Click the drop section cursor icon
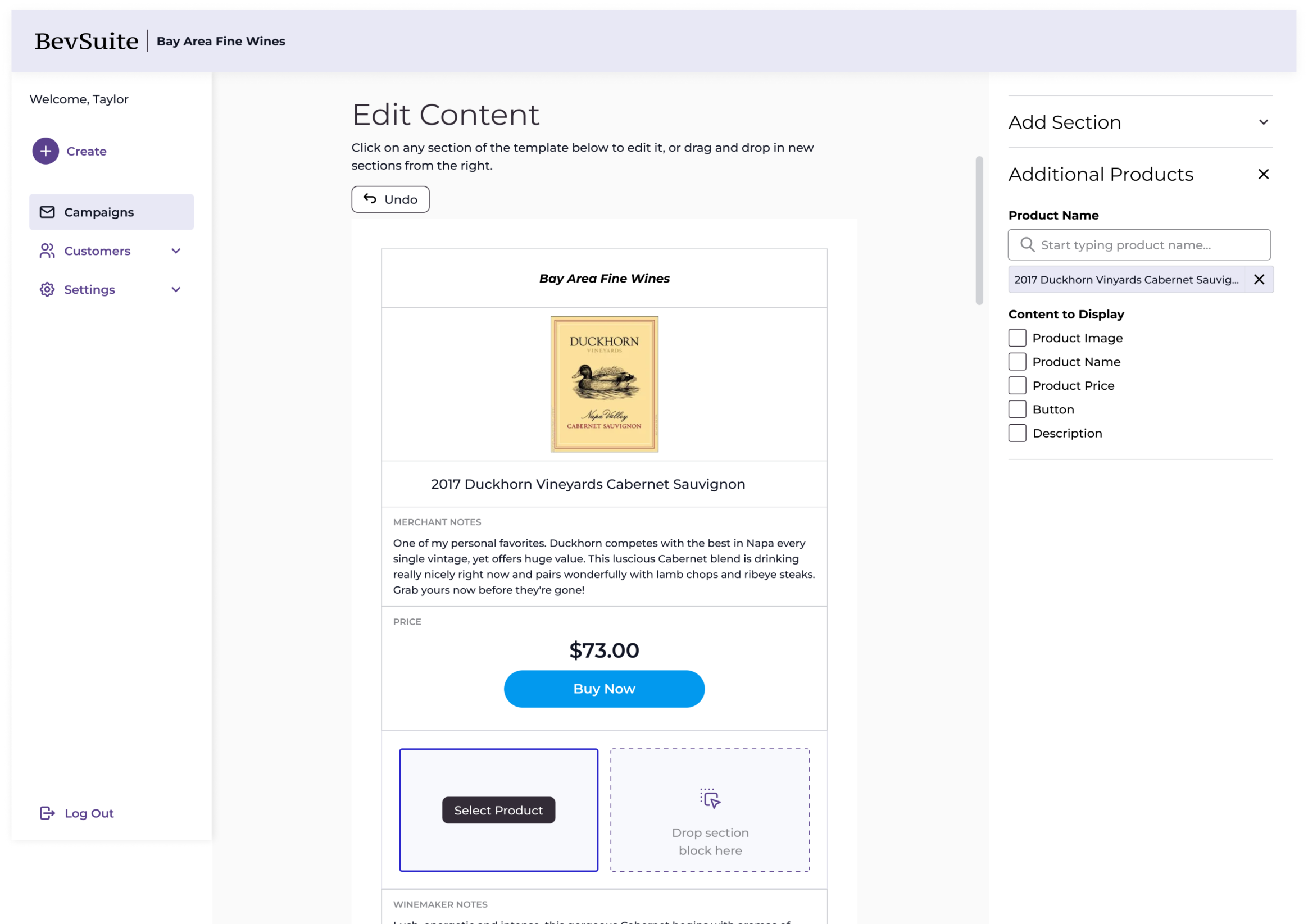Screen dimensions: 1308x924 (x=710, y=799)
